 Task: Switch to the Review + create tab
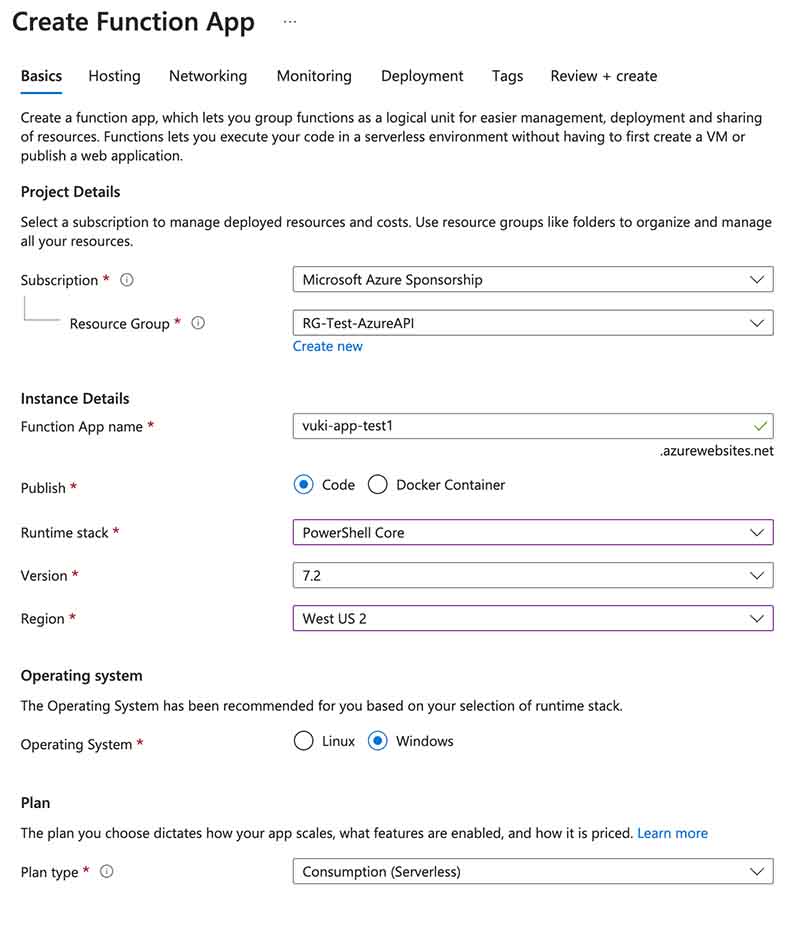tap(603, 76)
